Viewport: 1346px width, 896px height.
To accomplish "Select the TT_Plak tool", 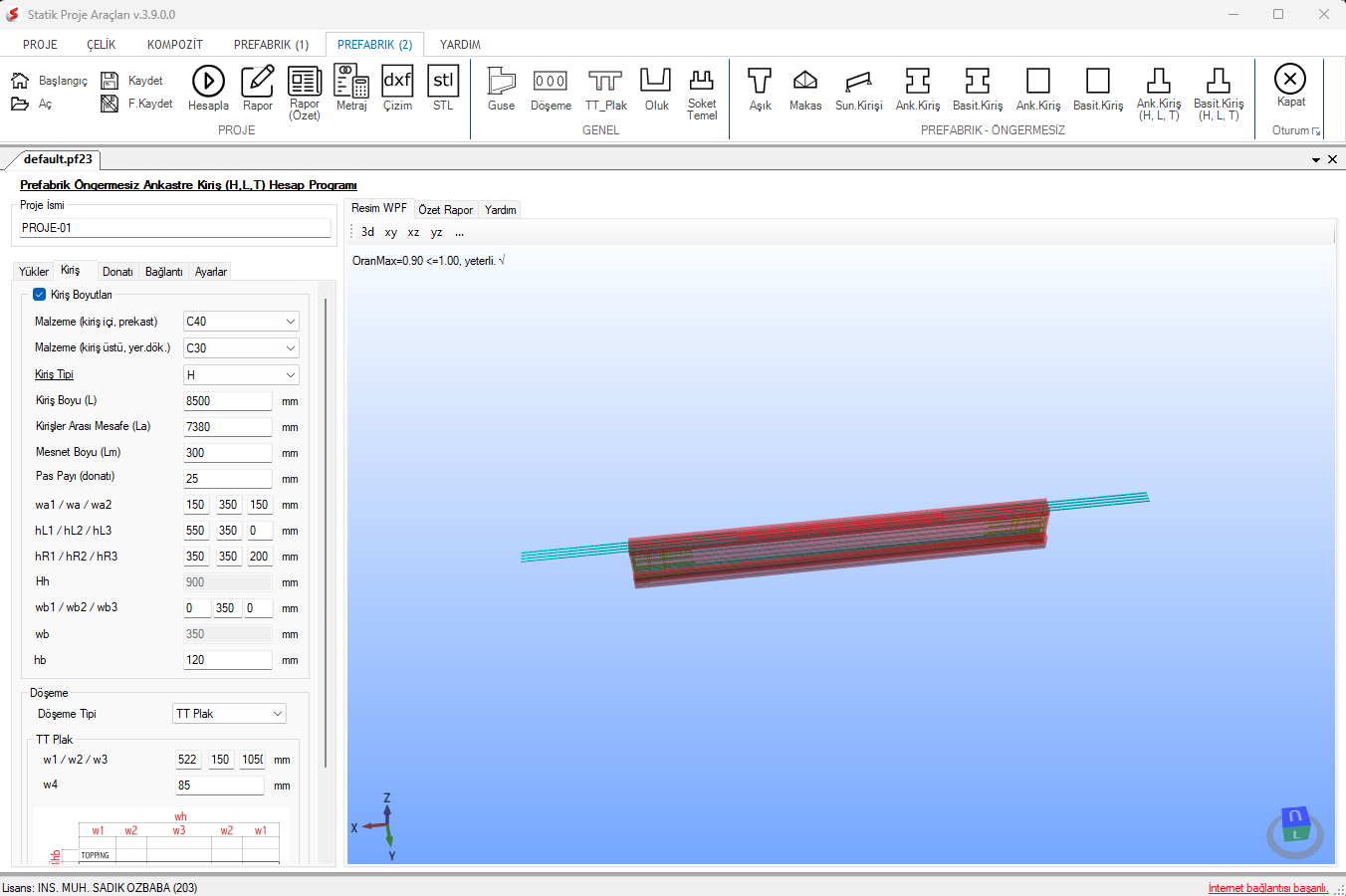I will tap(605, 88).
